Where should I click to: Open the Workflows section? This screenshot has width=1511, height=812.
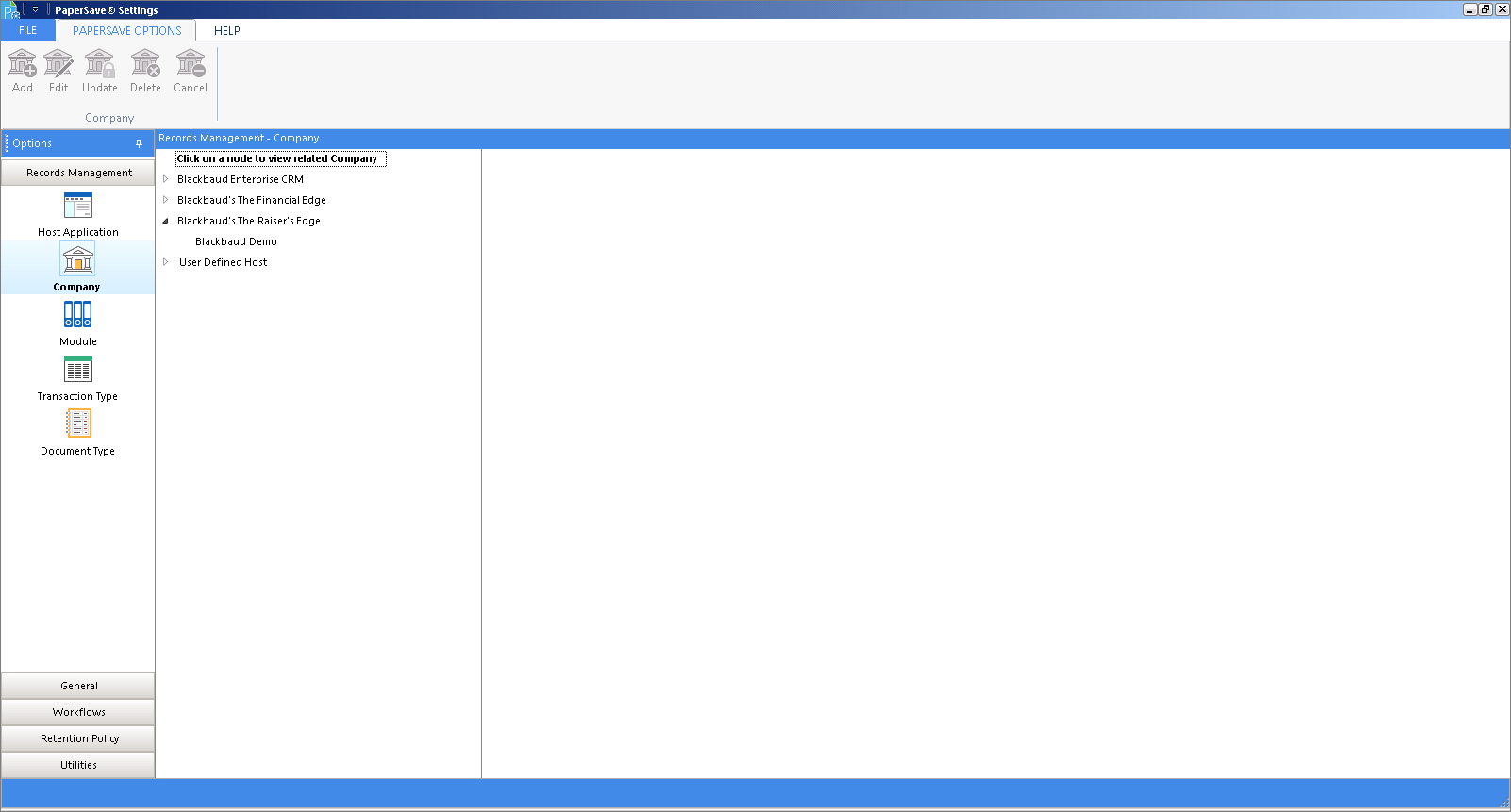pos(78,712)
